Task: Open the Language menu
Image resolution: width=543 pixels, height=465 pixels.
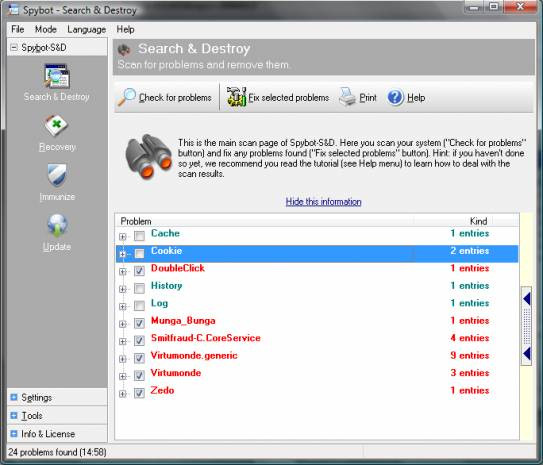Action: click(87, 30)
